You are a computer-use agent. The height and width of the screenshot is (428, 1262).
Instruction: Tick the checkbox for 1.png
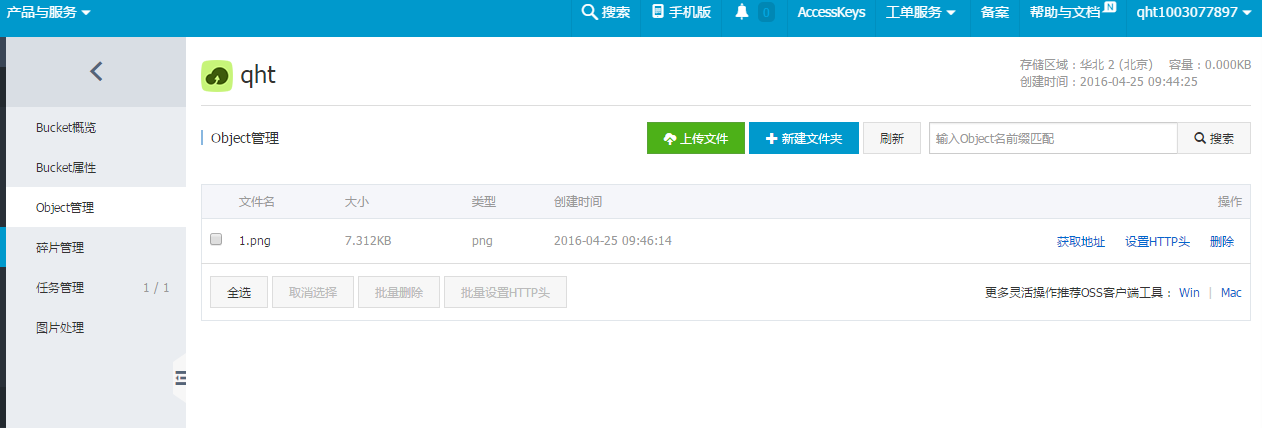(216, 240)
